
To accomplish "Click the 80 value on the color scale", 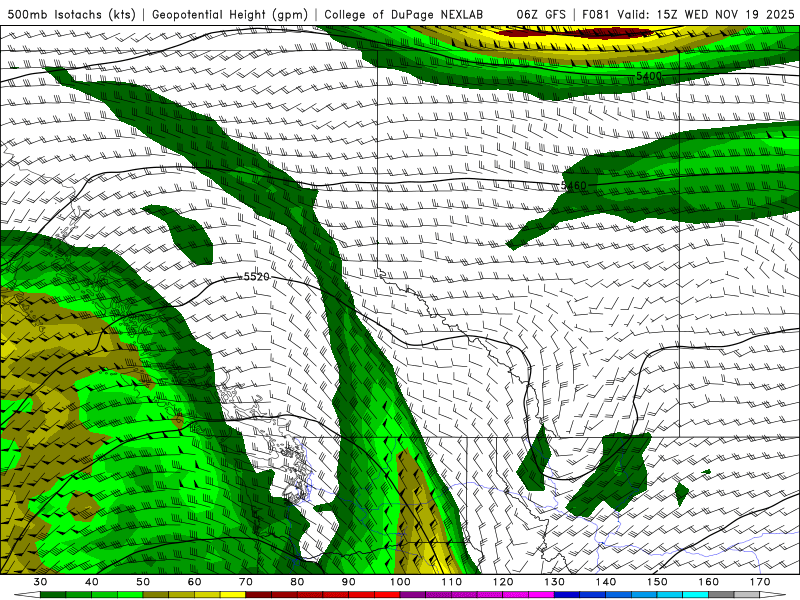I will click(297, 582).
